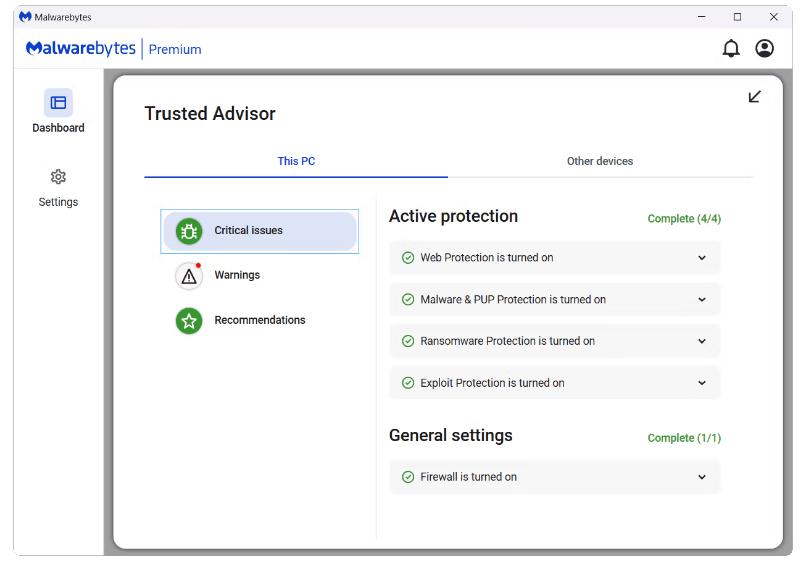Viewport: 806px width, 564px height.
Task: Collapse Trusted Advisor with the arrow icon
Action: click(x=755, y=96)
